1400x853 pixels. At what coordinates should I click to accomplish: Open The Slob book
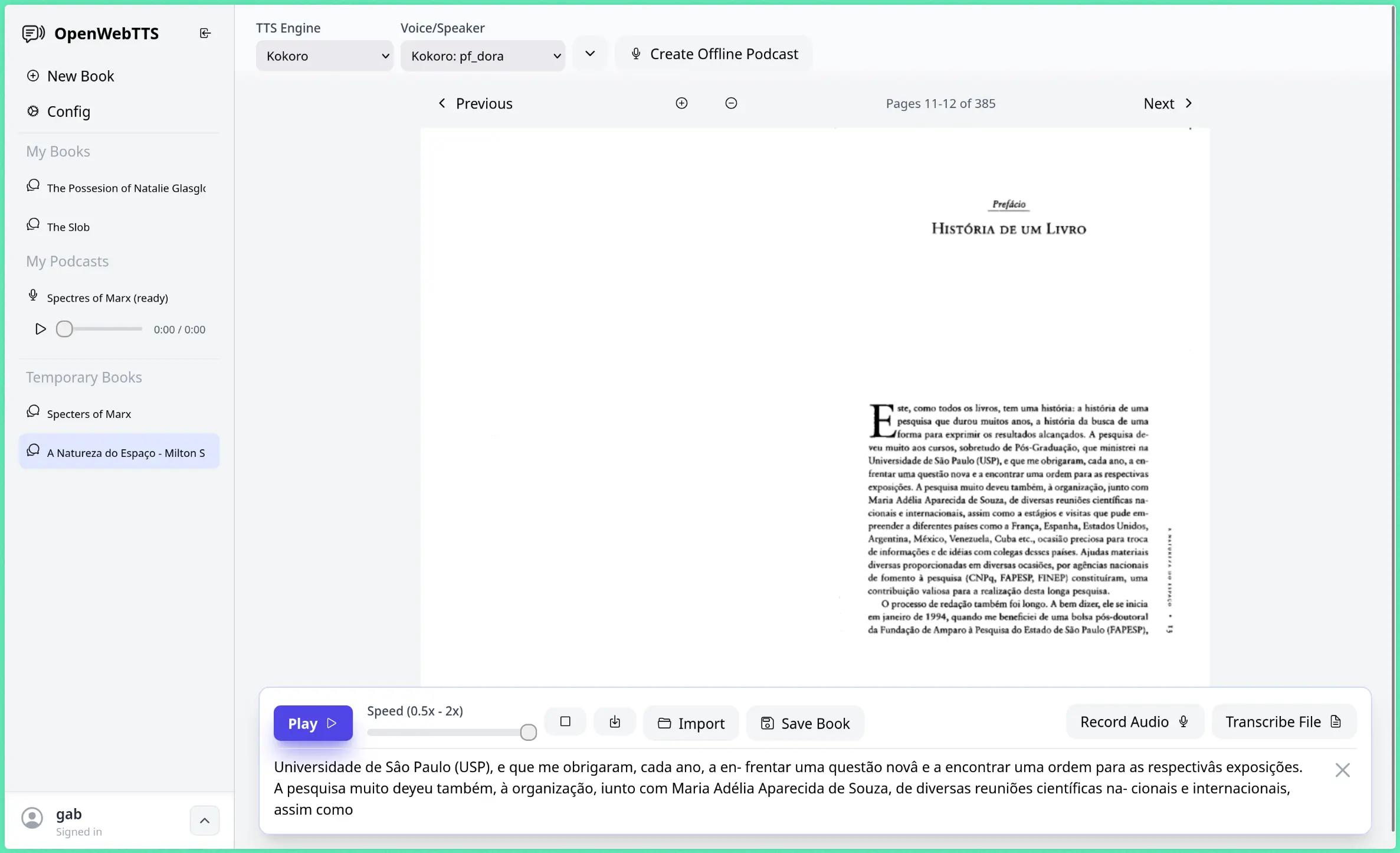coord(68,227)
